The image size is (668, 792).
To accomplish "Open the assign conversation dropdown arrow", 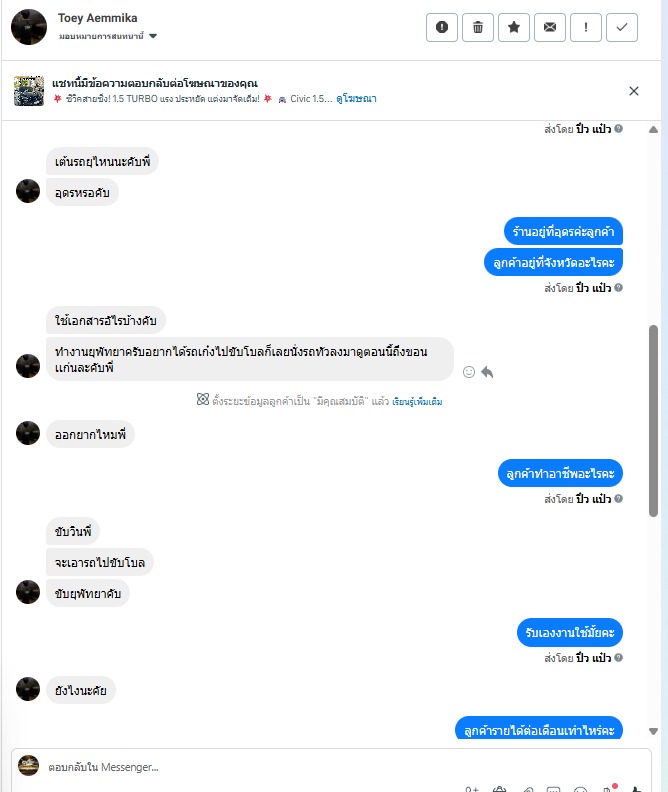I will pos(153,36).
